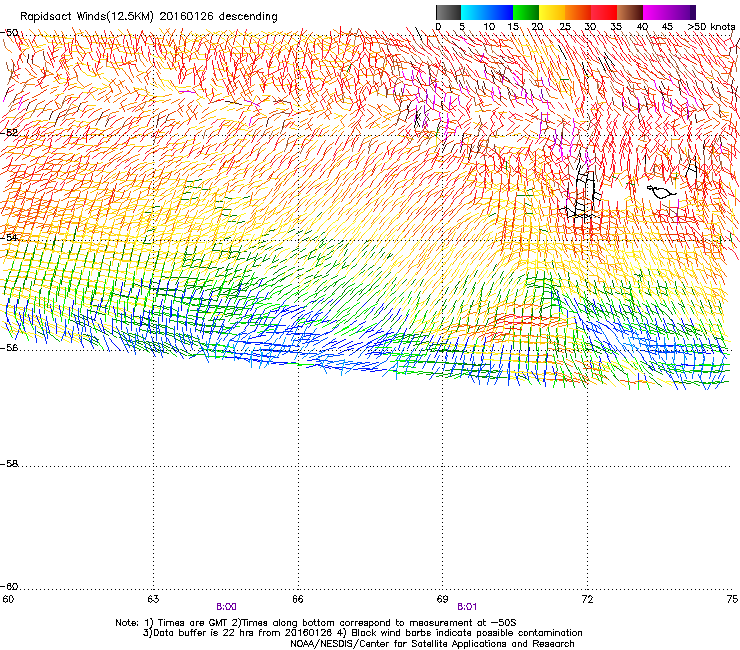Select the '20160126' date in the title
The width and height of the screenshot is (740, 650).
point(186,16)
